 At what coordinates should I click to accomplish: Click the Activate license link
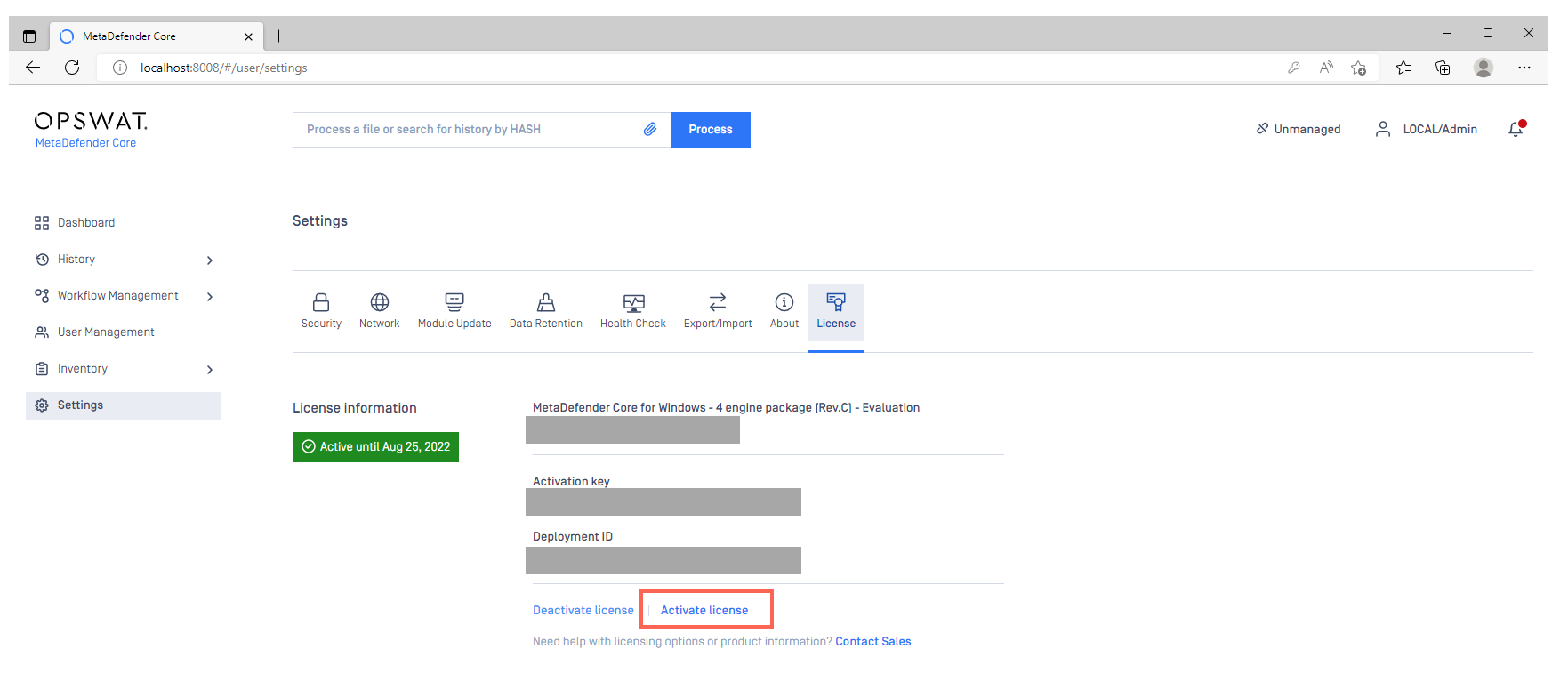[x=704, y=610]
